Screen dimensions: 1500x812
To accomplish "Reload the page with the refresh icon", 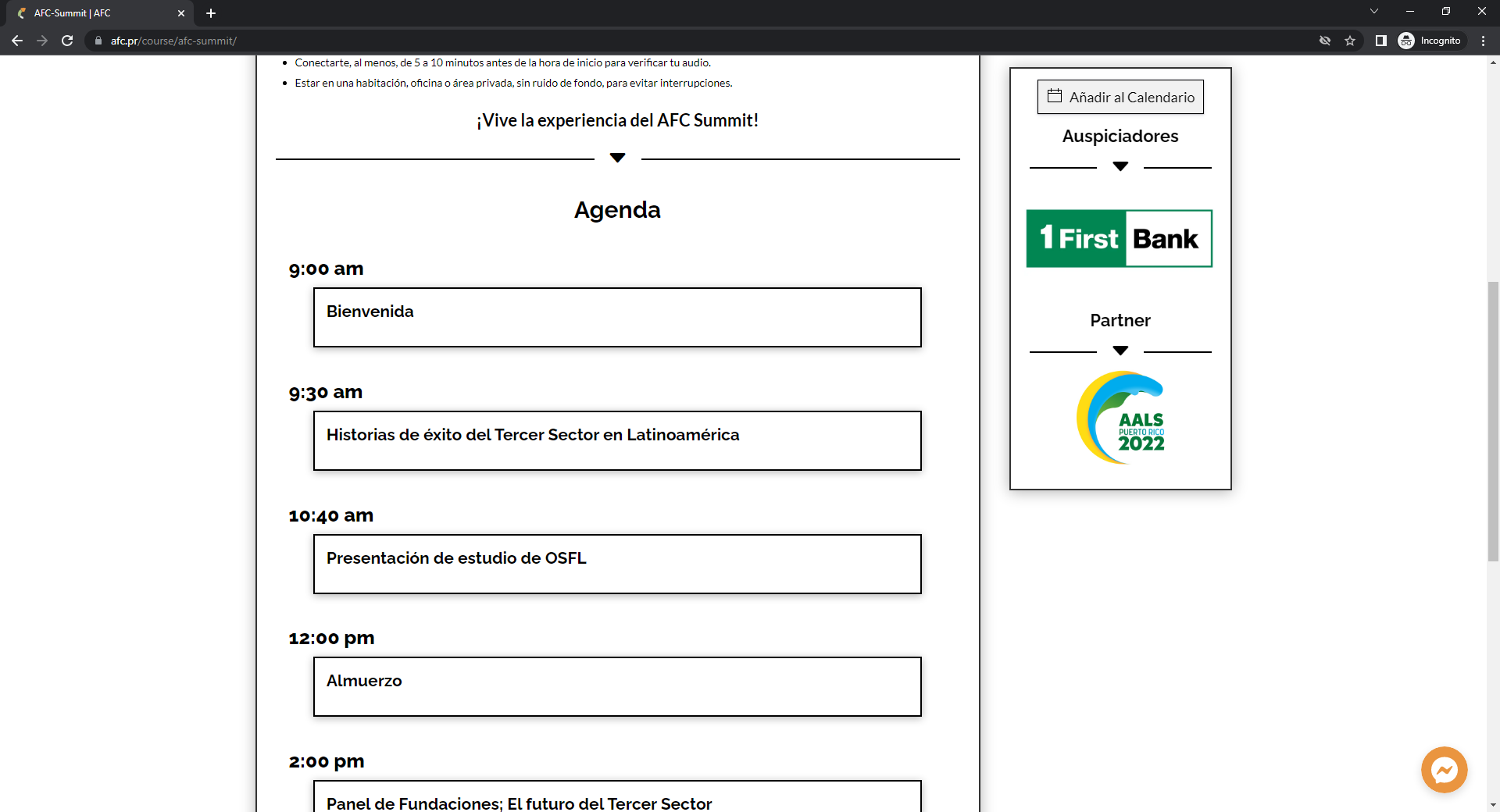I will click(67, 41).
